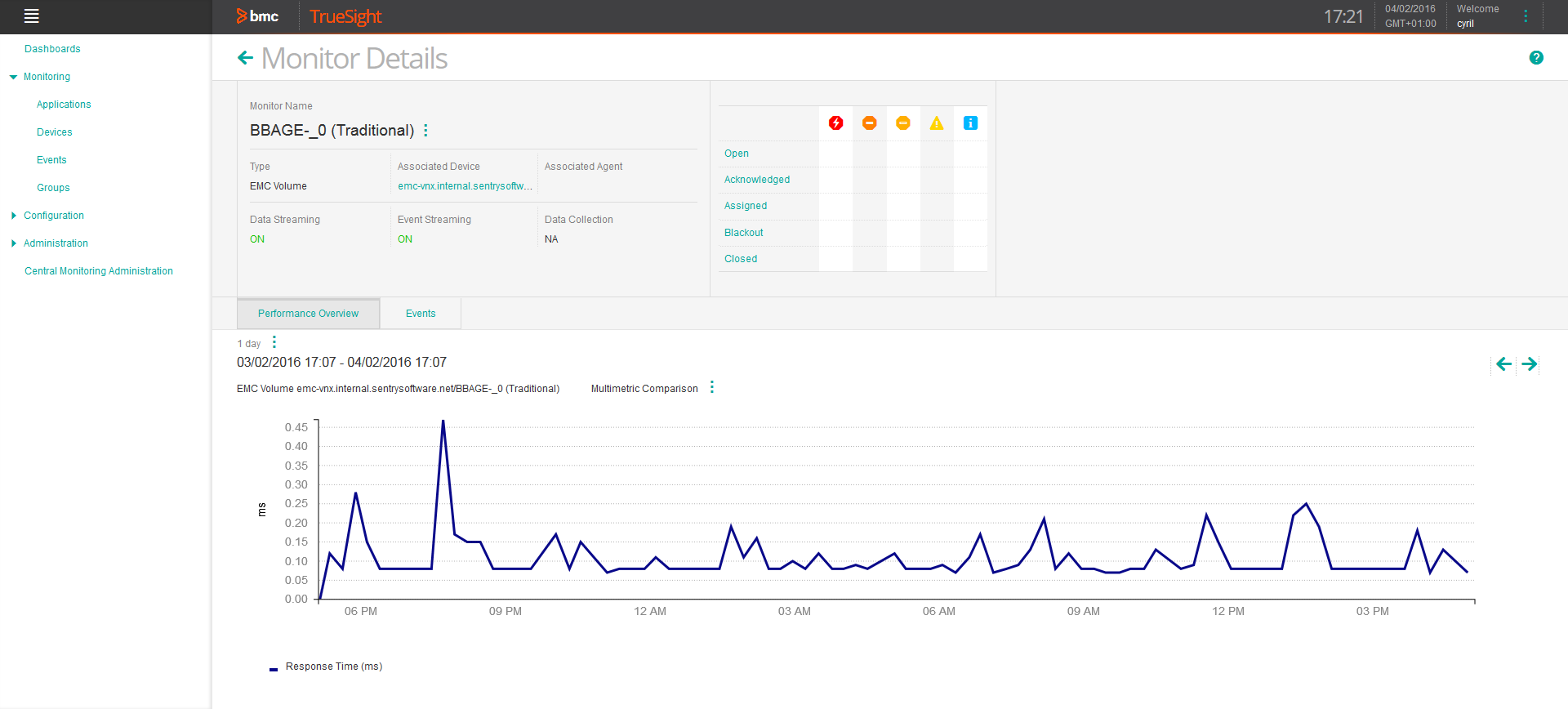Toggle the Response Time (ms) legend swatch
This screenshot has height=709, width=1568.
coord(274,669)
